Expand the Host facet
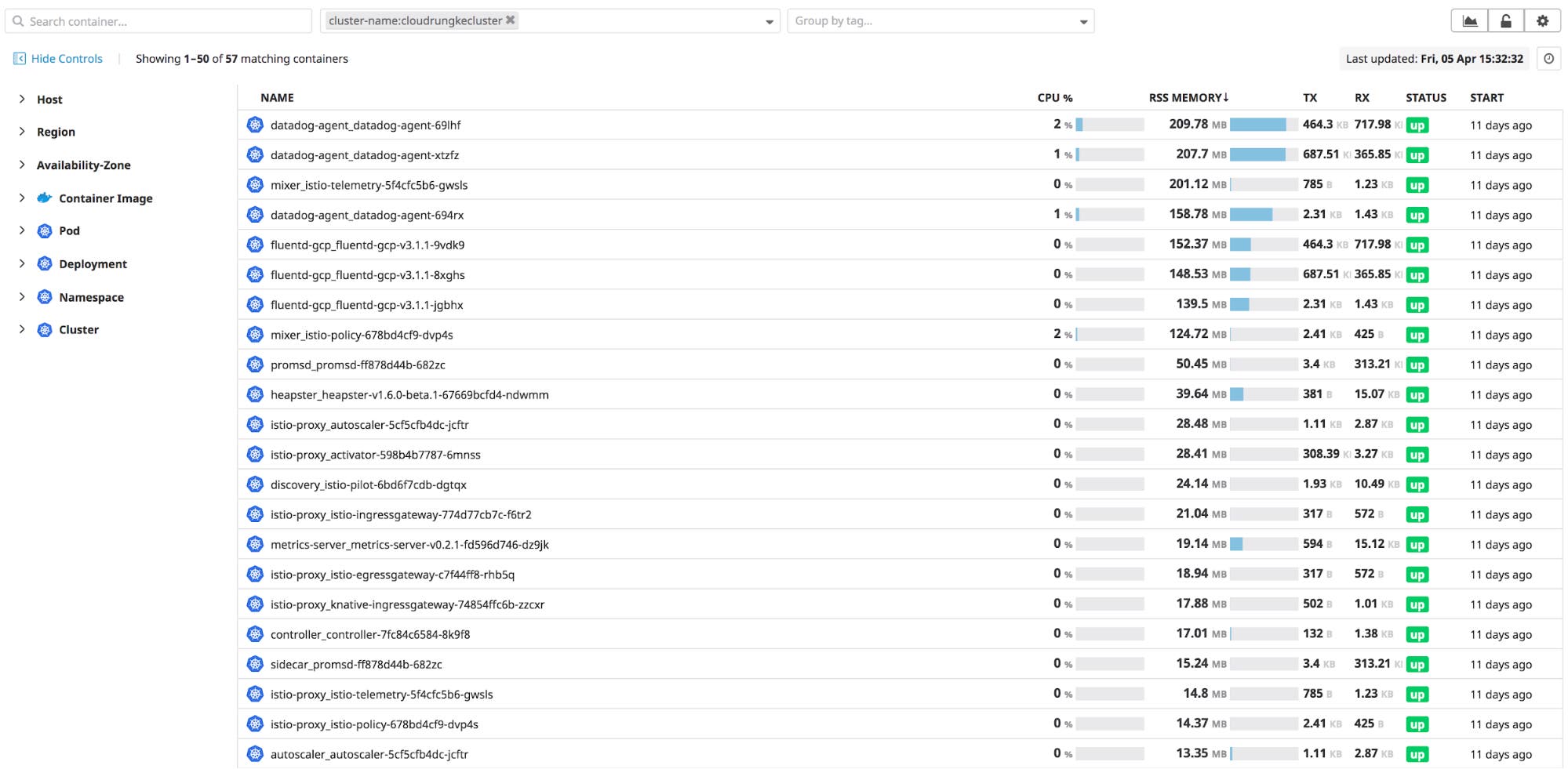This screenshot has width=1568, height=769. click(x=21, y=100)
